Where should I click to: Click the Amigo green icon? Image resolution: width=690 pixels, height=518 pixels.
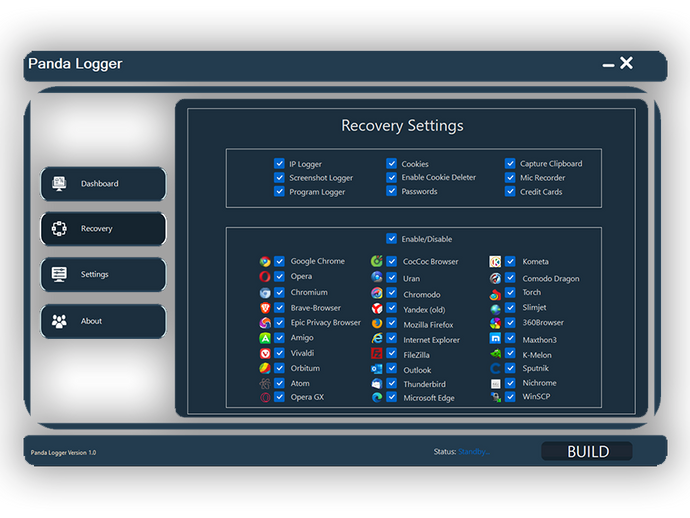[265, 338]
